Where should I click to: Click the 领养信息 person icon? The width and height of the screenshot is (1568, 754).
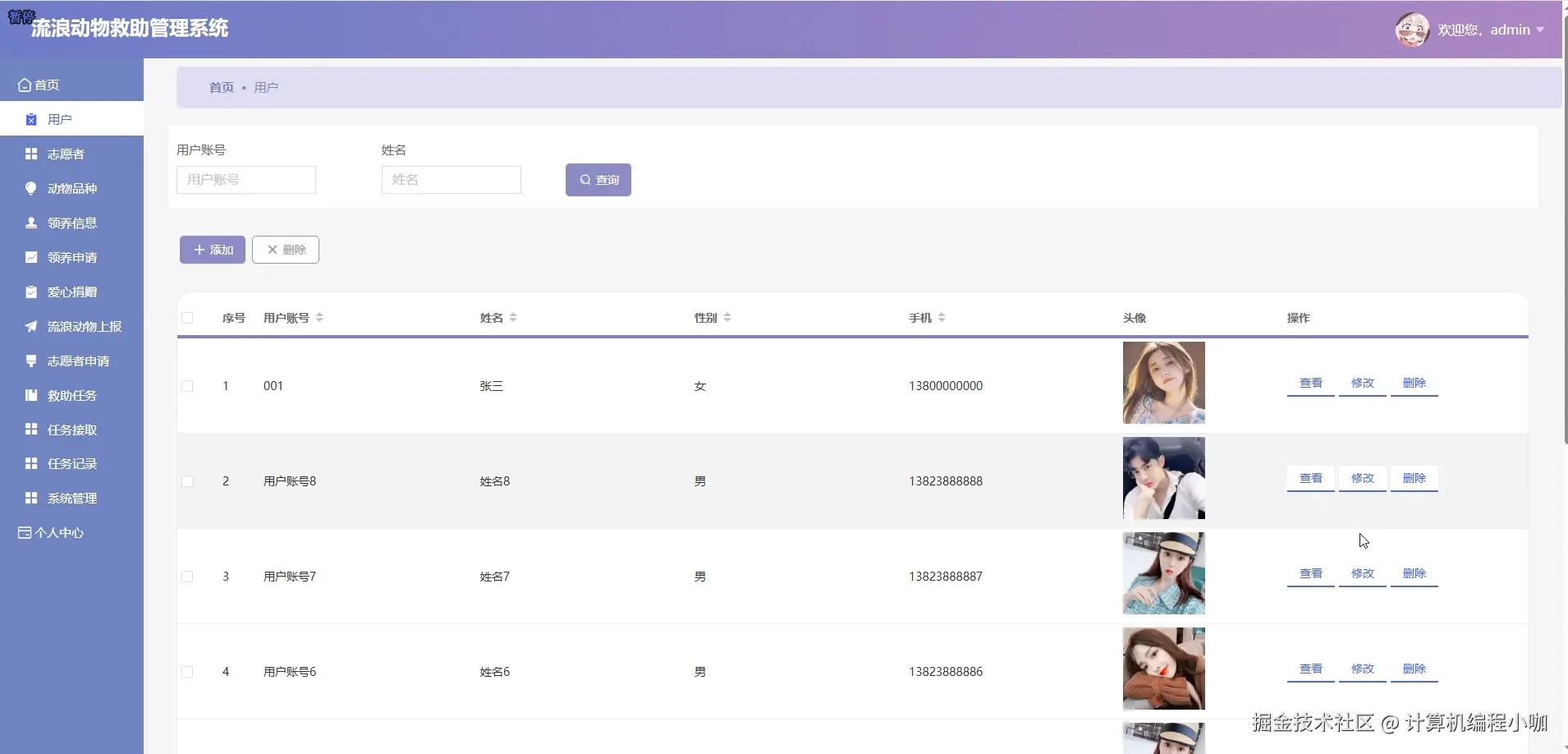31,223
